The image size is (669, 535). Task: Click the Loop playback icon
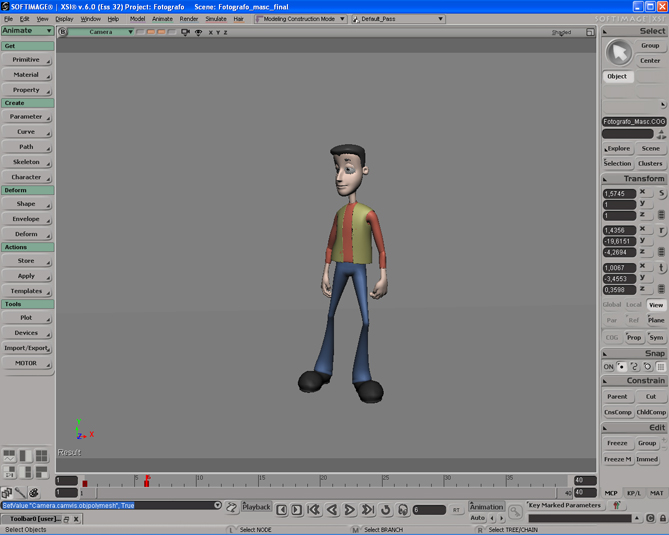[386, 509]
